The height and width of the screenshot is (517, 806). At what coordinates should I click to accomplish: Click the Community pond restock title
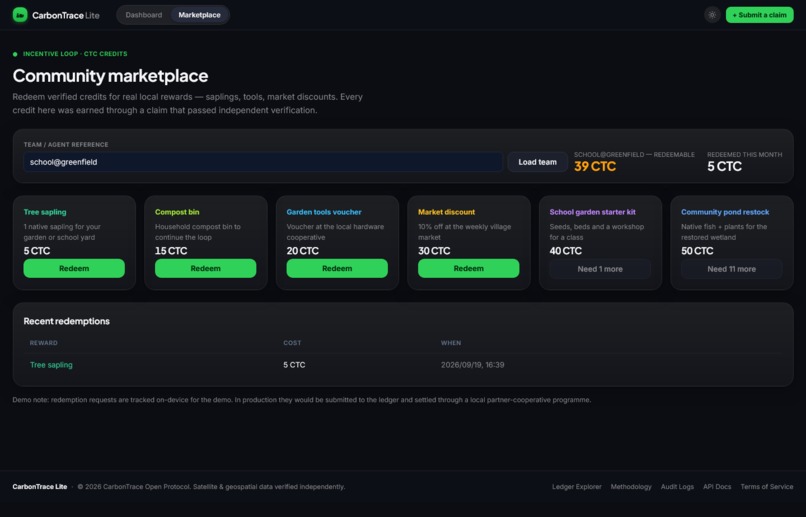pyautogui.click(x=725, y=212)
